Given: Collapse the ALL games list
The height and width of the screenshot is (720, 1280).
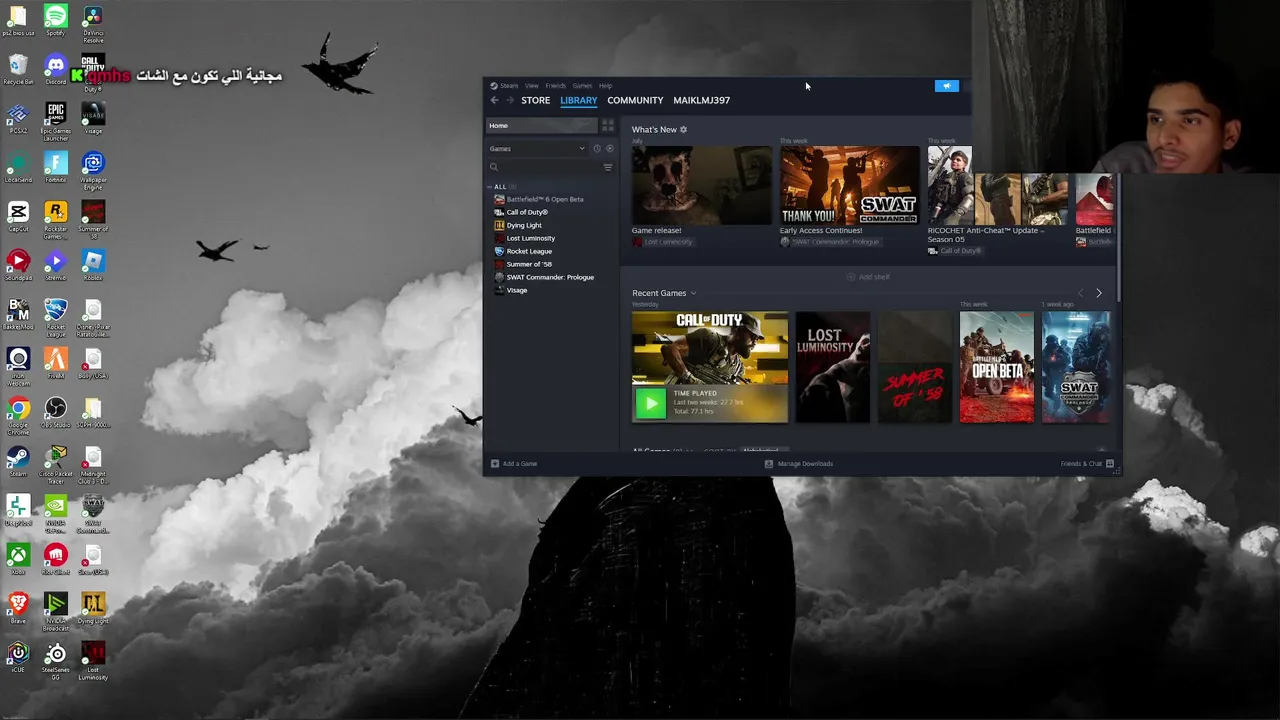Looking at the screenshot, I should tap(491, 187).
